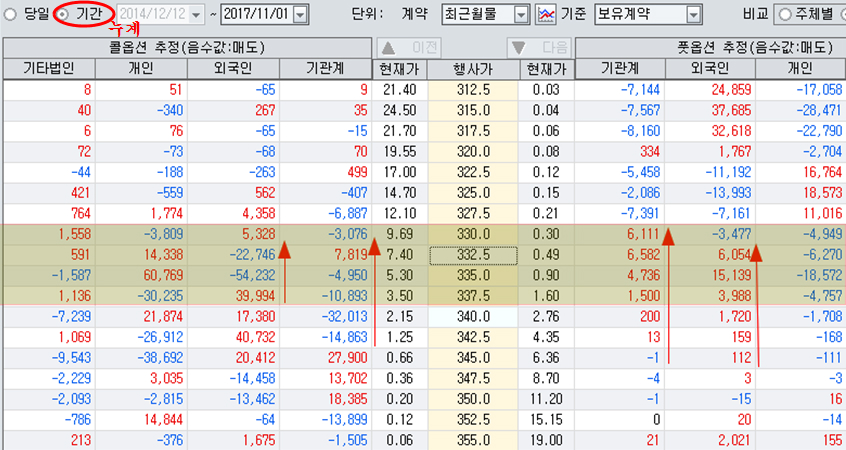Expand the 보유계약 criteria dropdown
Screen dimensions: 846x450
[x=694, y=14]
